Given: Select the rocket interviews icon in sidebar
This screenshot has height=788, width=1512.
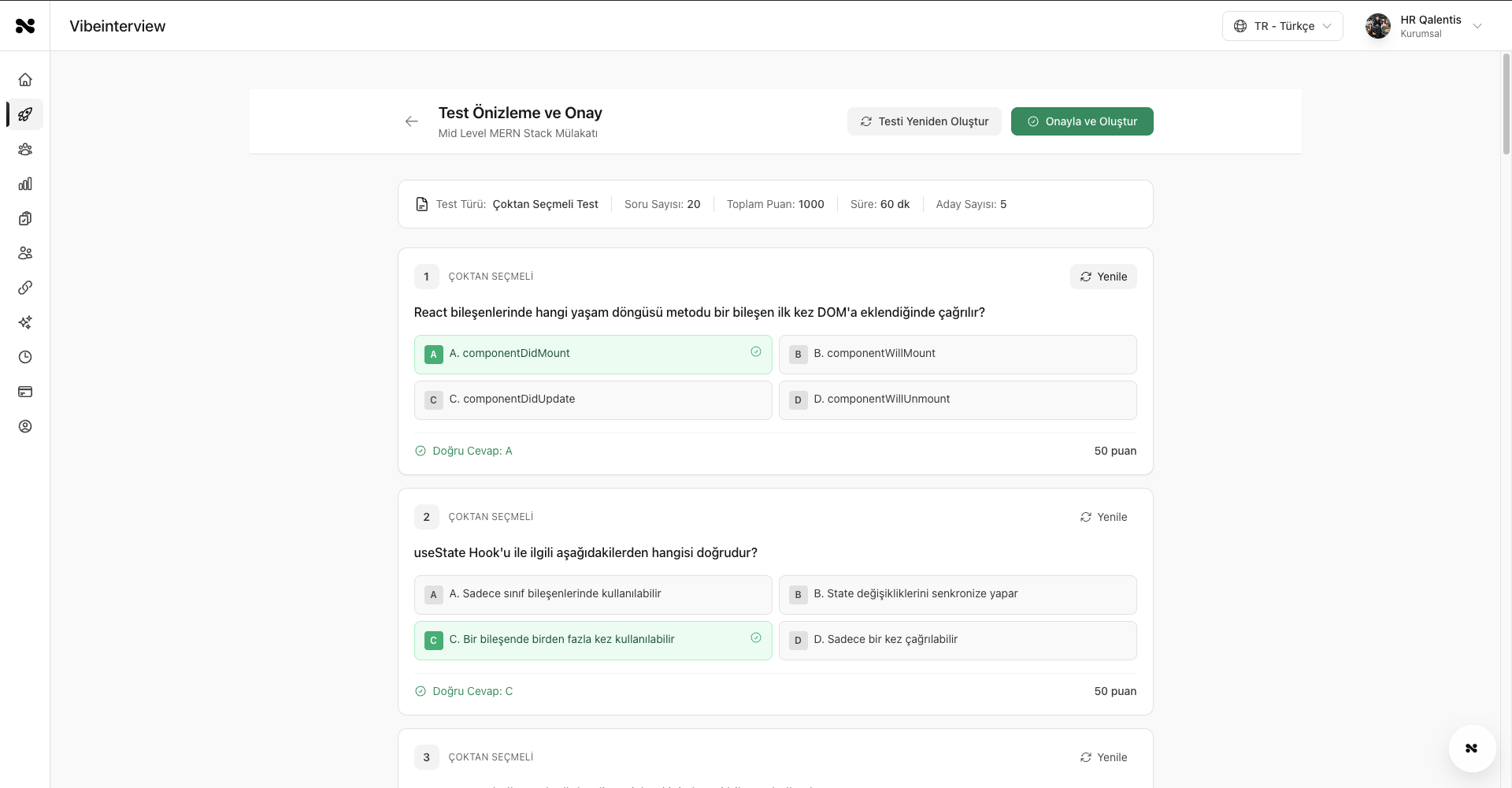Looking at the screenshot, I should [x=25, y=114].
